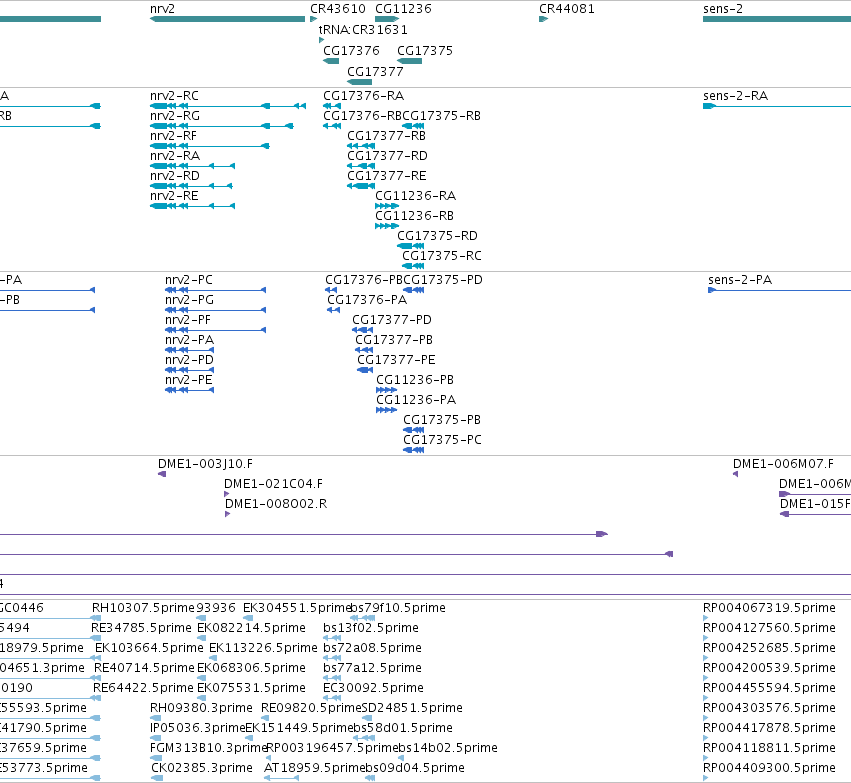Select transcript CG17375-RD

click(437, 237)
